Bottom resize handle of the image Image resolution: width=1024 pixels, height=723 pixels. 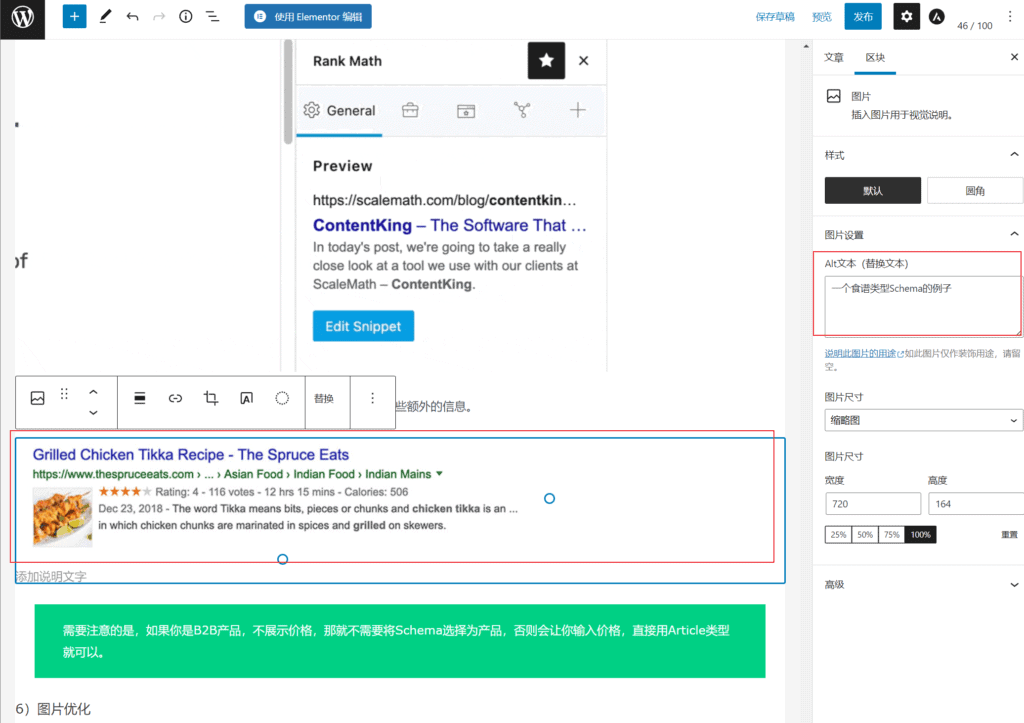[x=283, y=560]
